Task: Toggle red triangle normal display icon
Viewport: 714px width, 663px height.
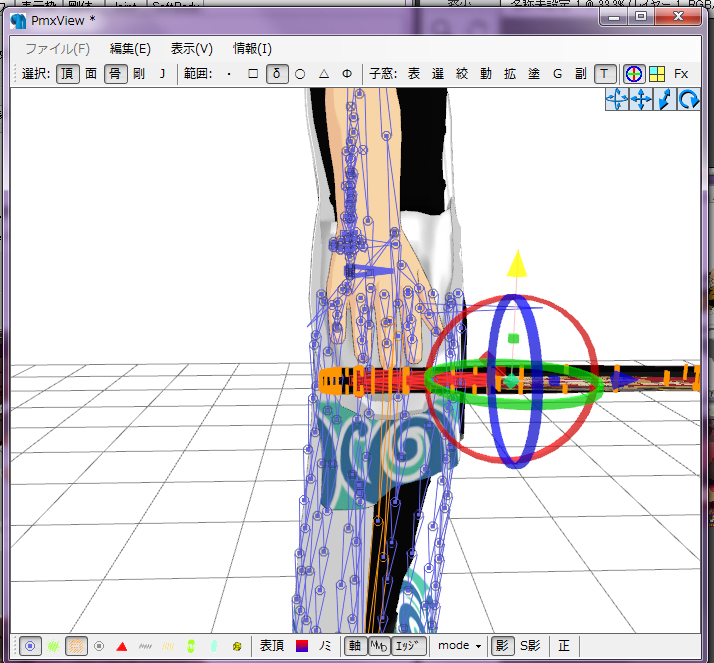Action: tap(122, 646)
